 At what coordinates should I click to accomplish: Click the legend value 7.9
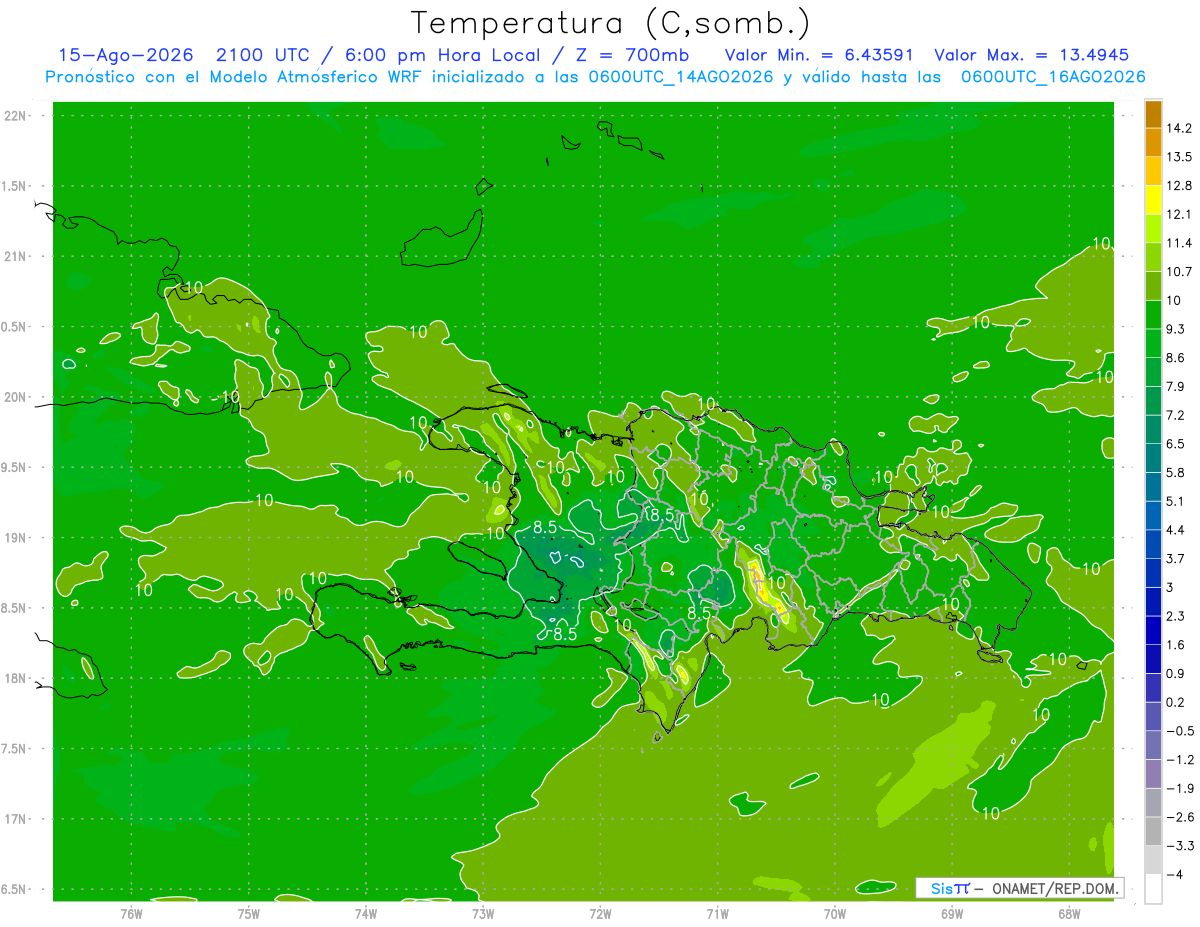tap(1177, 386)
